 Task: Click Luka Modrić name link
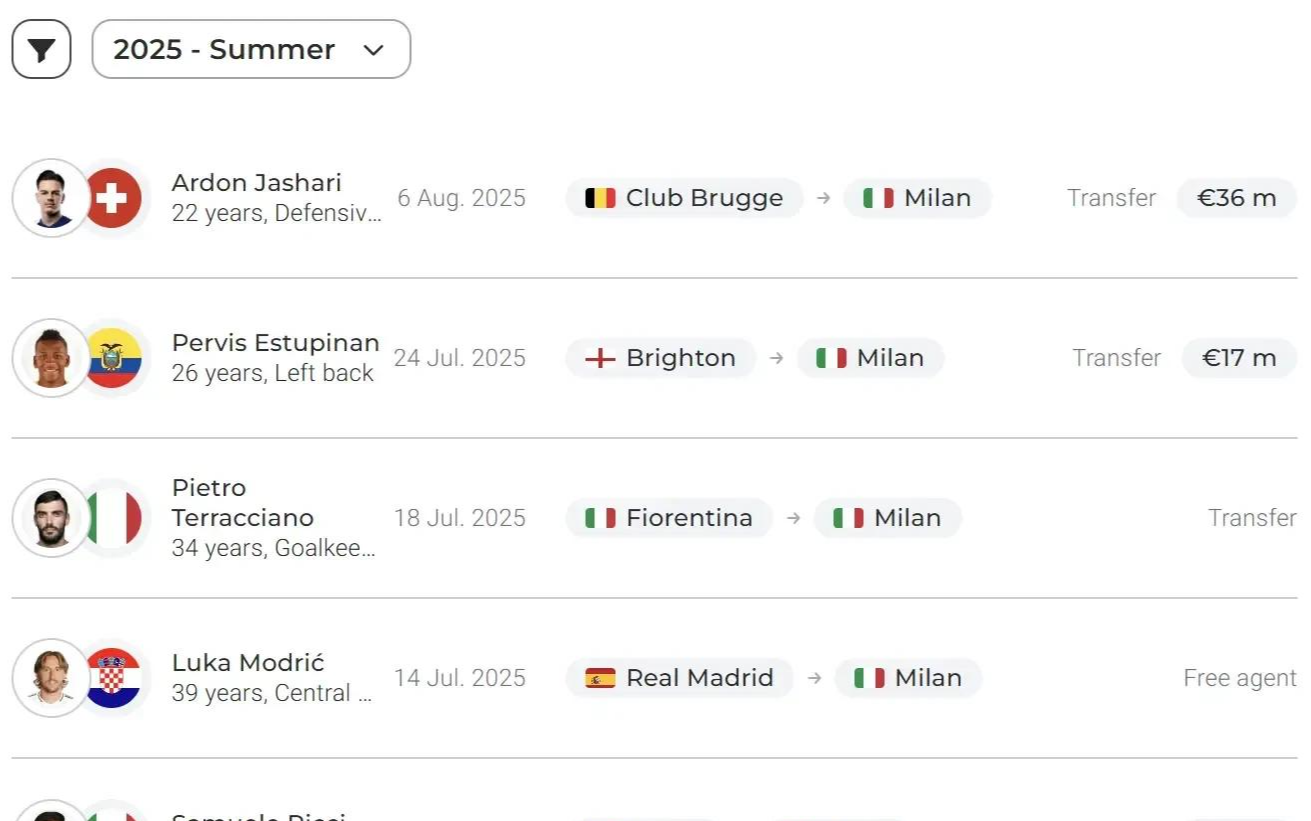(248, 663)
